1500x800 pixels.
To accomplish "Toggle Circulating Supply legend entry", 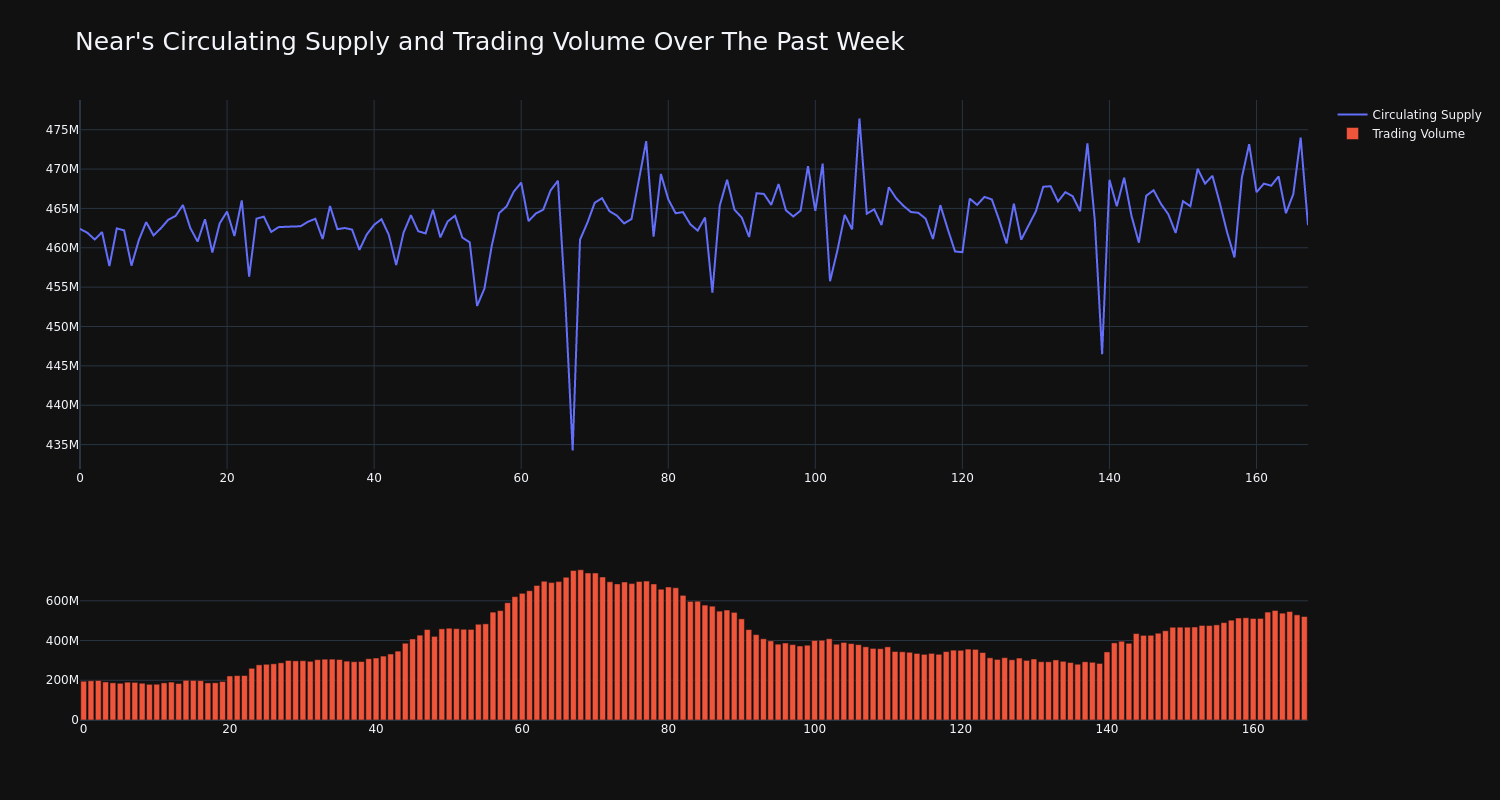I will (x=1409, y=115).
